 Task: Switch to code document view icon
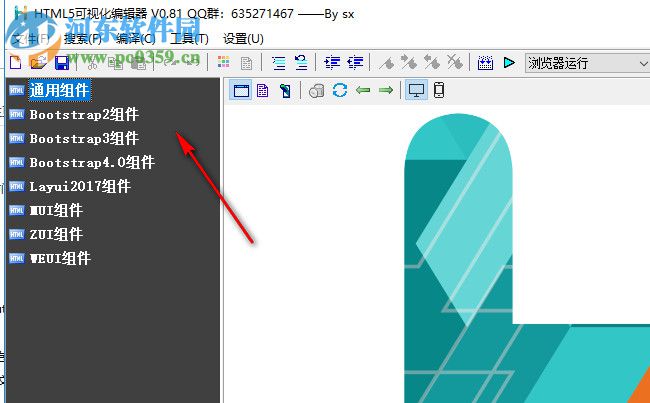(x=262, y=90)
